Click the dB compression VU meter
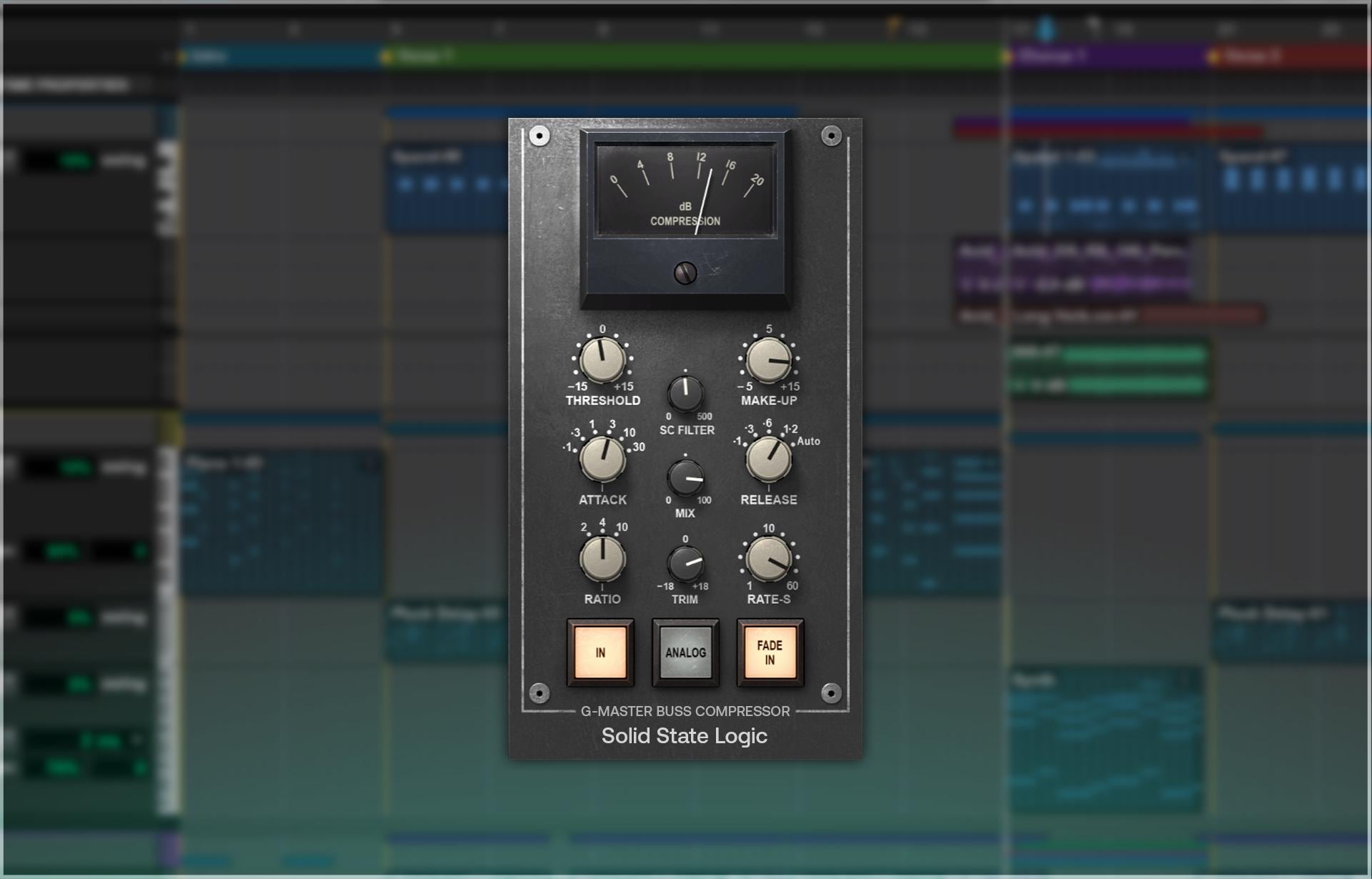Screen dimensions: 1372x879 pos(685,191)
